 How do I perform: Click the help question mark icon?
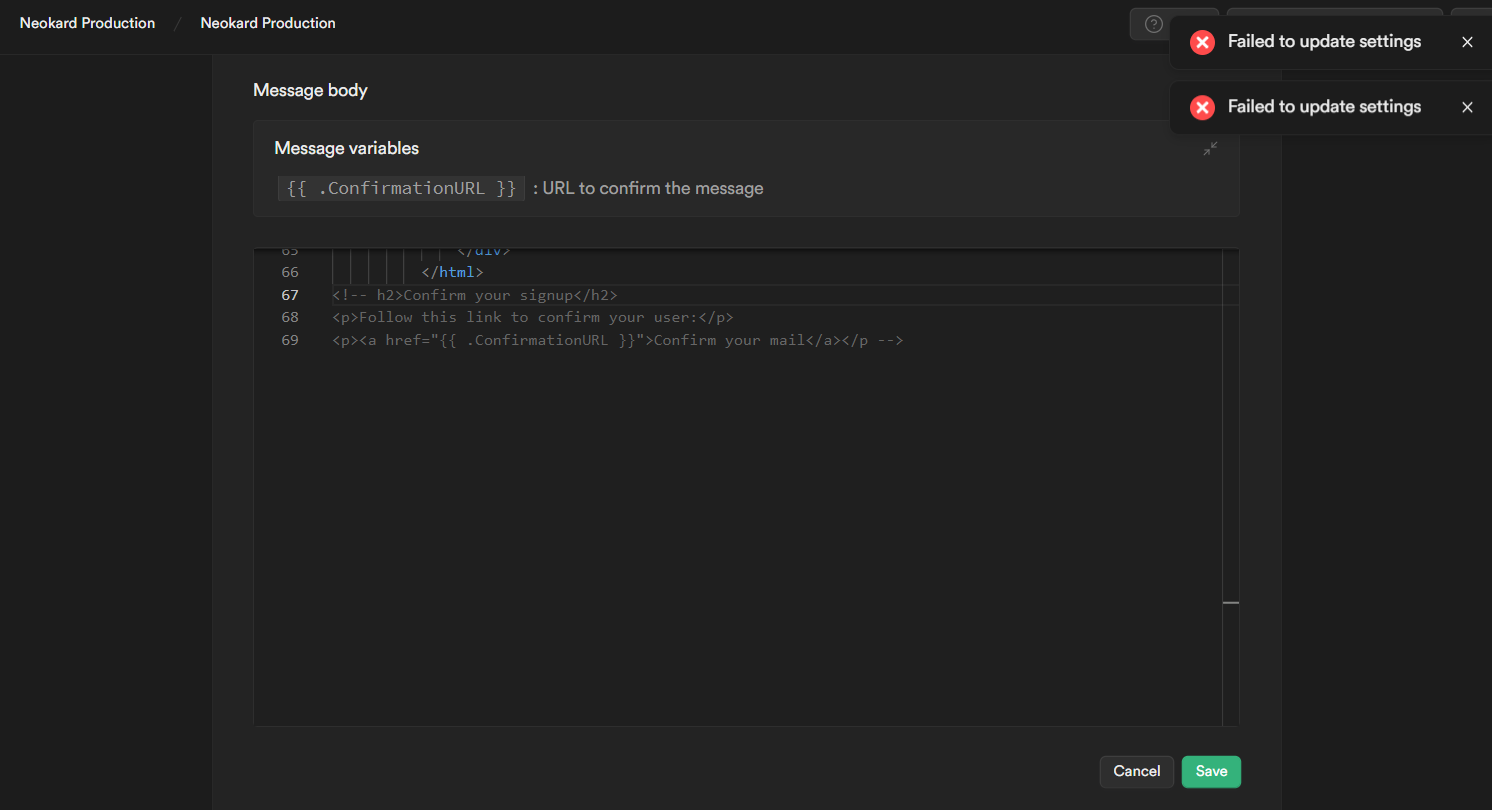coord(1153,24)
